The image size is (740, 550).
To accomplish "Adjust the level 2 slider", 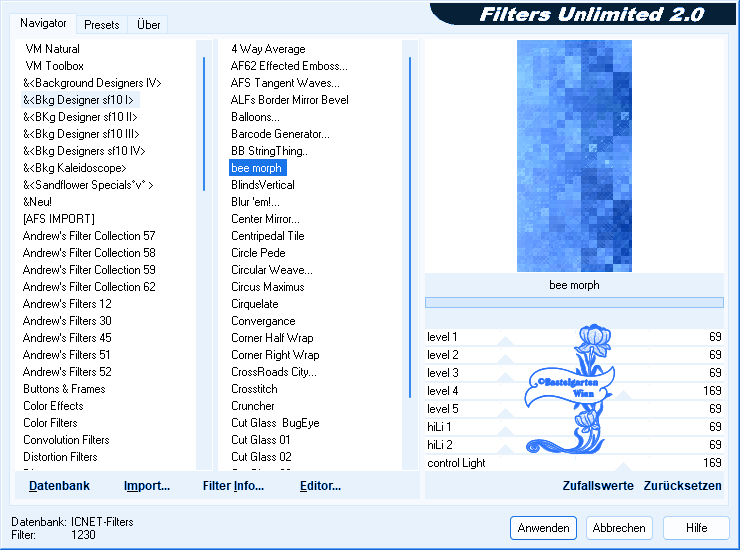I will [x=574, y=355].
